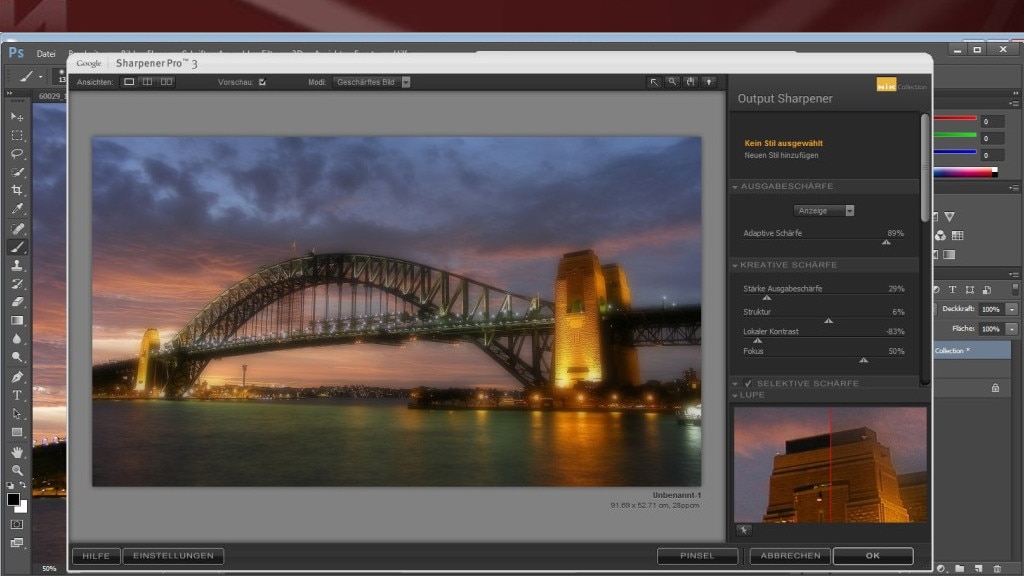The image size is (1024, 576).
Task: Collapse the Kreative Schärfe section
Action: (735, 265)
